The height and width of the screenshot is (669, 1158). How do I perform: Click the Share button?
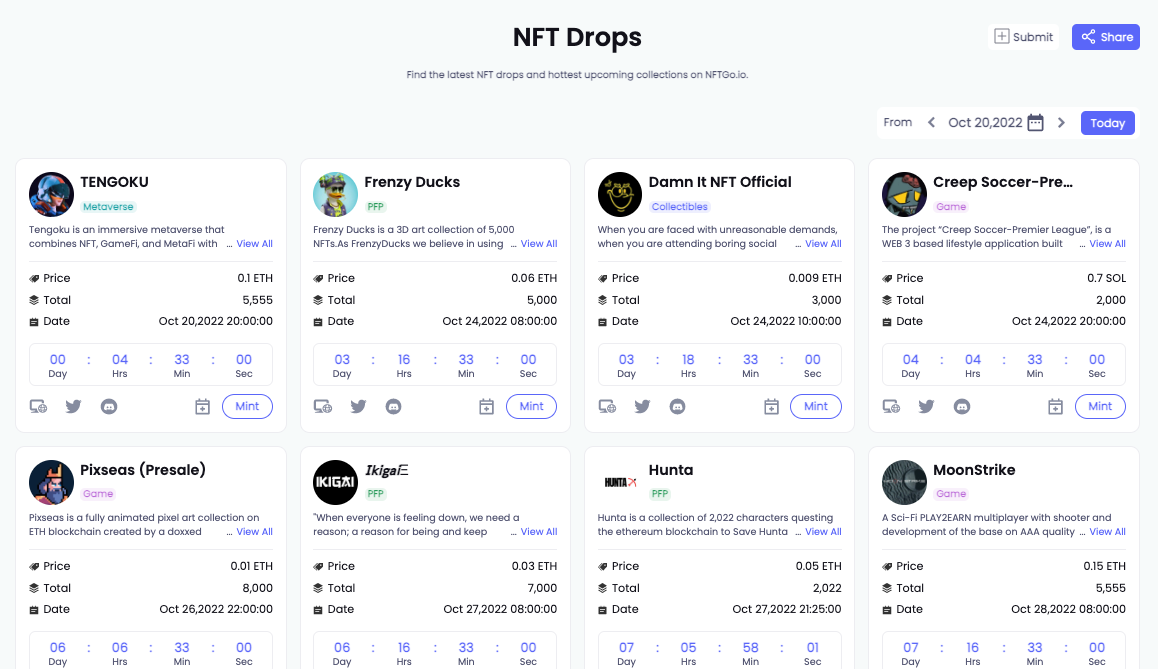coord(1106,37)
